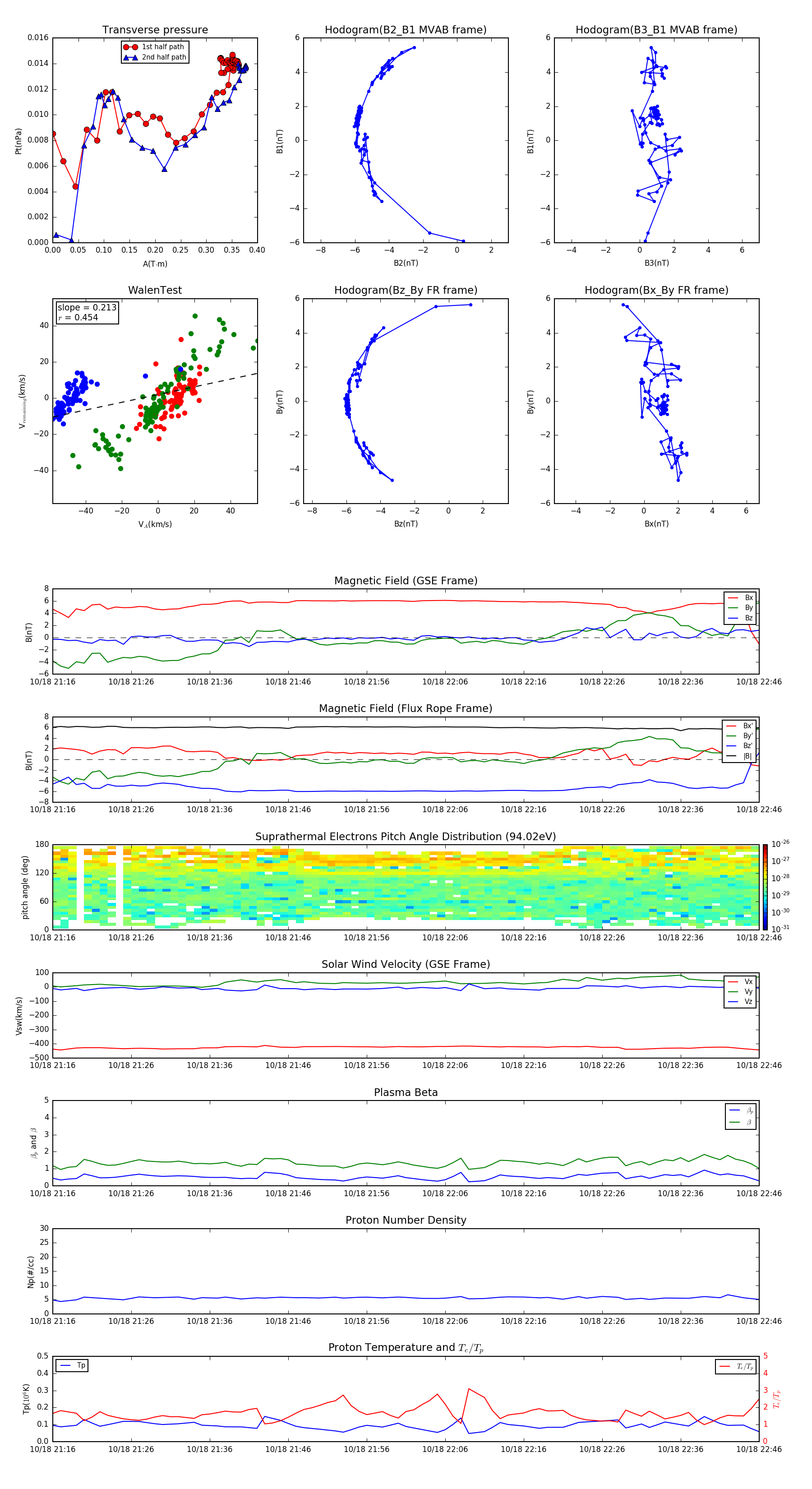Click the "Hodogram(B2_B1 MVAB frame)" title
812x1489 pixels.
[406, 30]
